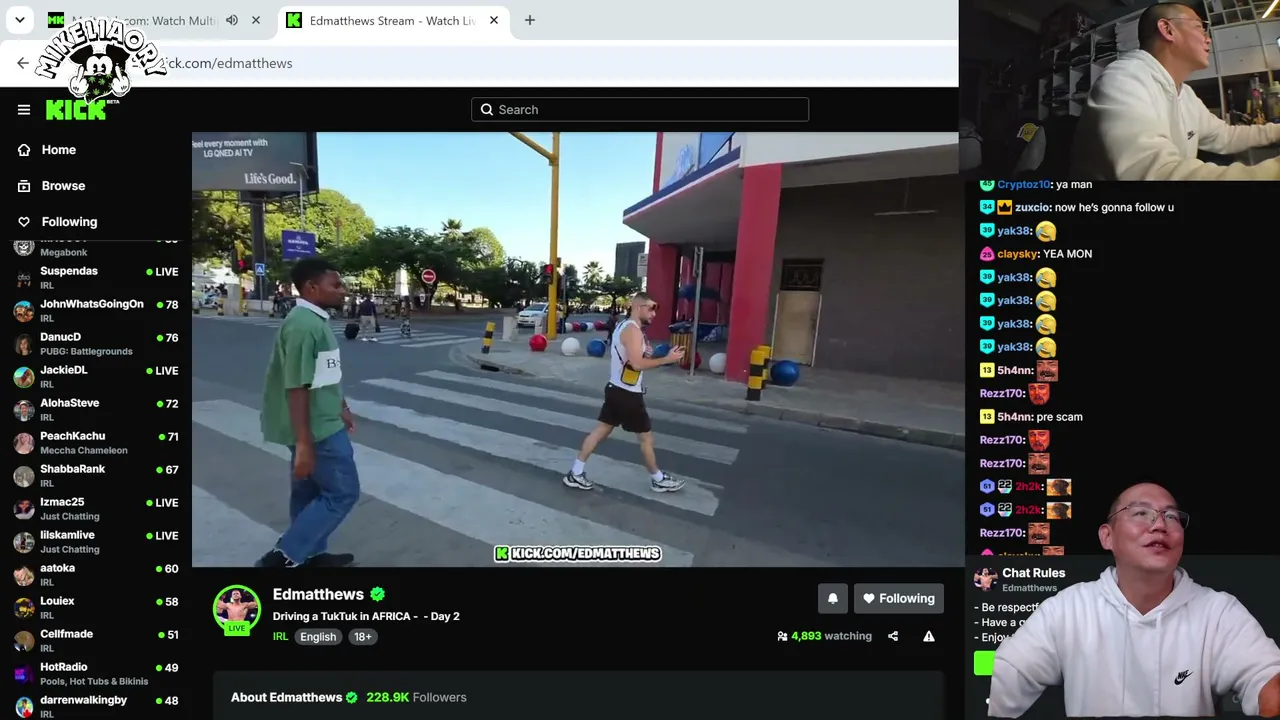This screenshot has width=1280, height=720.
Task: Click the search magnifier icon
Action: (487, 110)
